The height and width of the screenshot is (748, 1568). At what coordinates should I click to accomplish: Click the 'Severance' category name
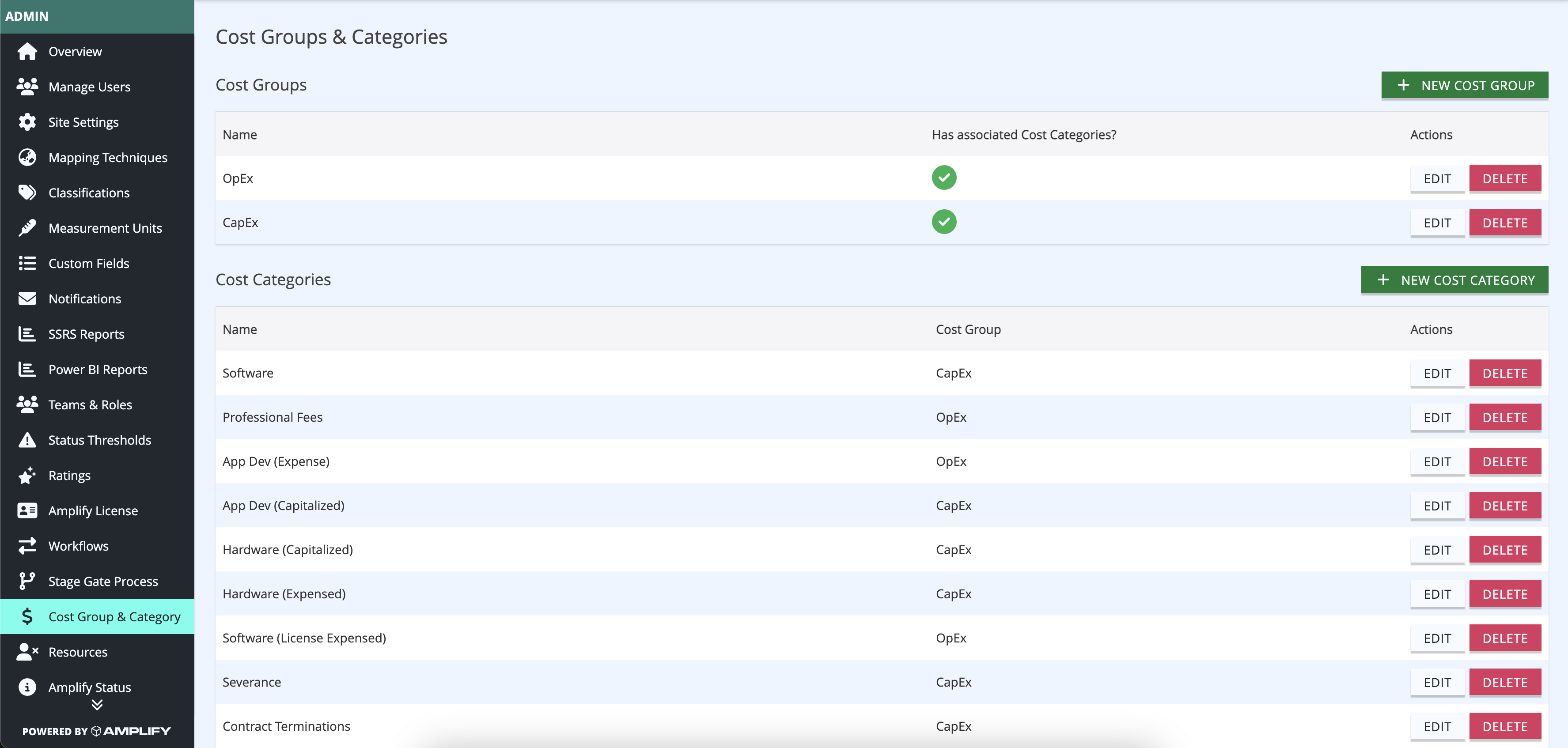point(251,682)
